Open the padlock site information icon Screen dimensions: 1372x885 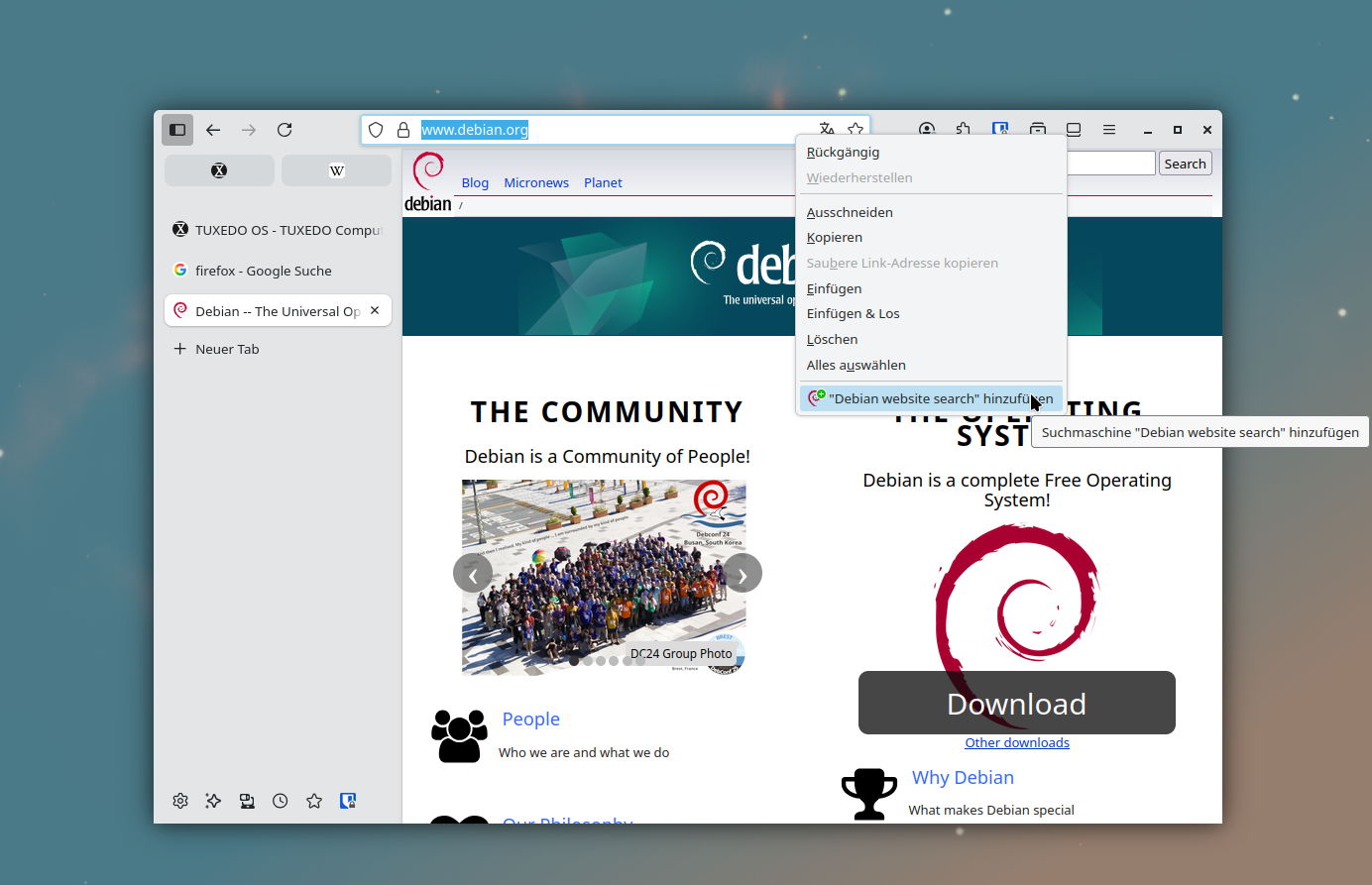403,130
